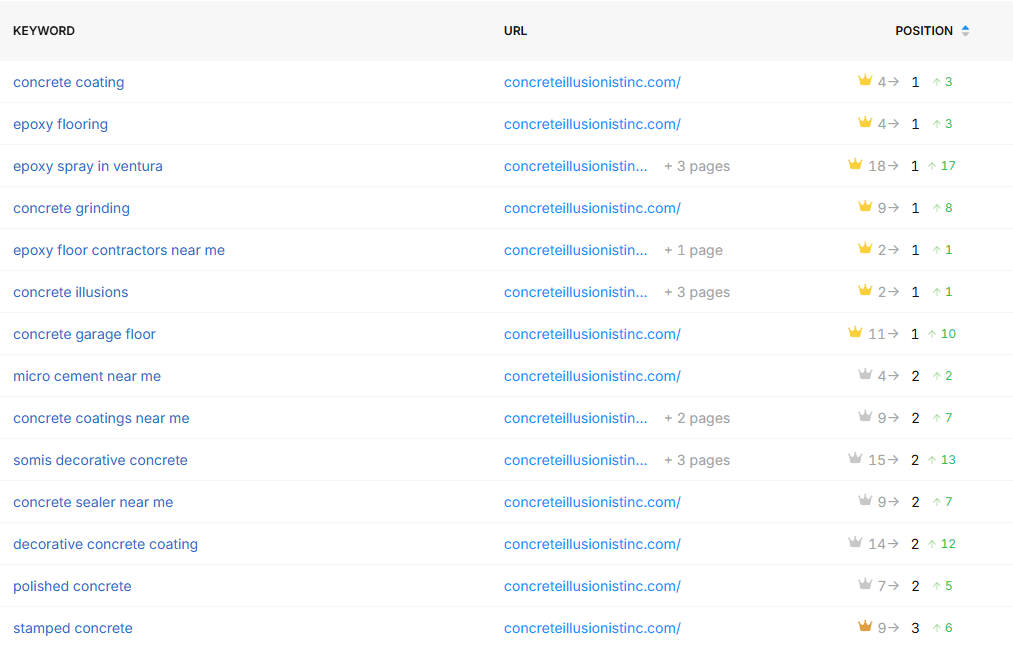Click the POSITION column header label

coord(924,30)
